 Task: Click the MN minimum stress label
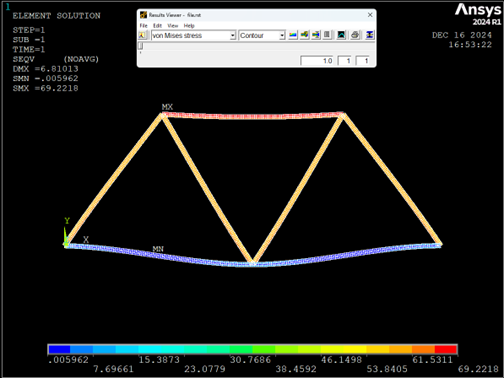point(158,249)
